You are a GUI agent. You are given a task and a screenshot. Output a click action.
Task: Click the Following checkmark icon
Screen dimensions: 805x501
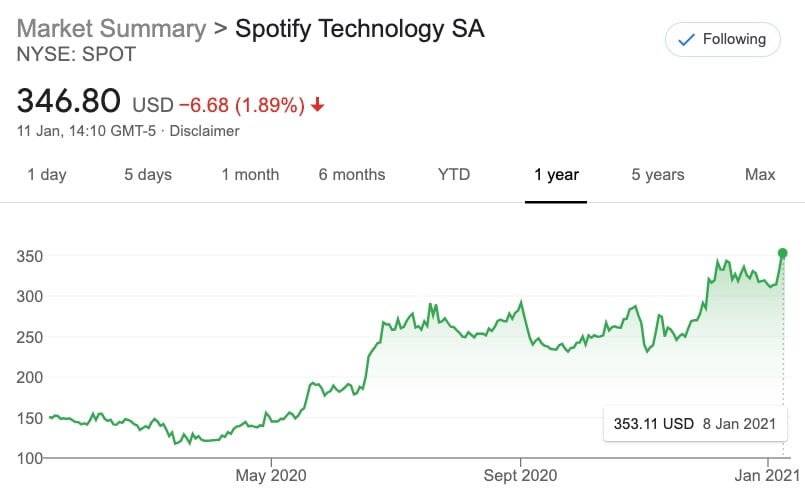pyautogui.click(x=687, y=40)
